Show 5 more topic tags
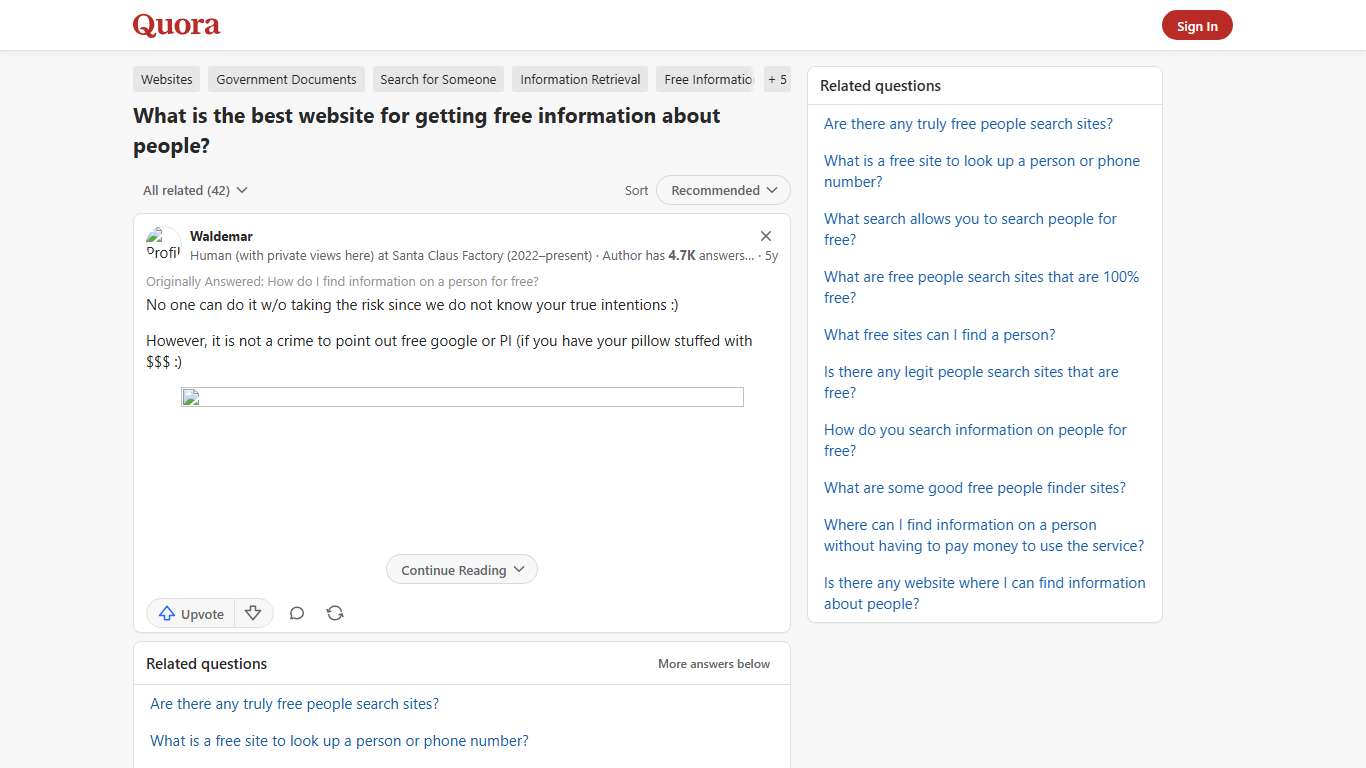Image resolution: width=1366 pixels, height=768 pixels. point(777,79)
